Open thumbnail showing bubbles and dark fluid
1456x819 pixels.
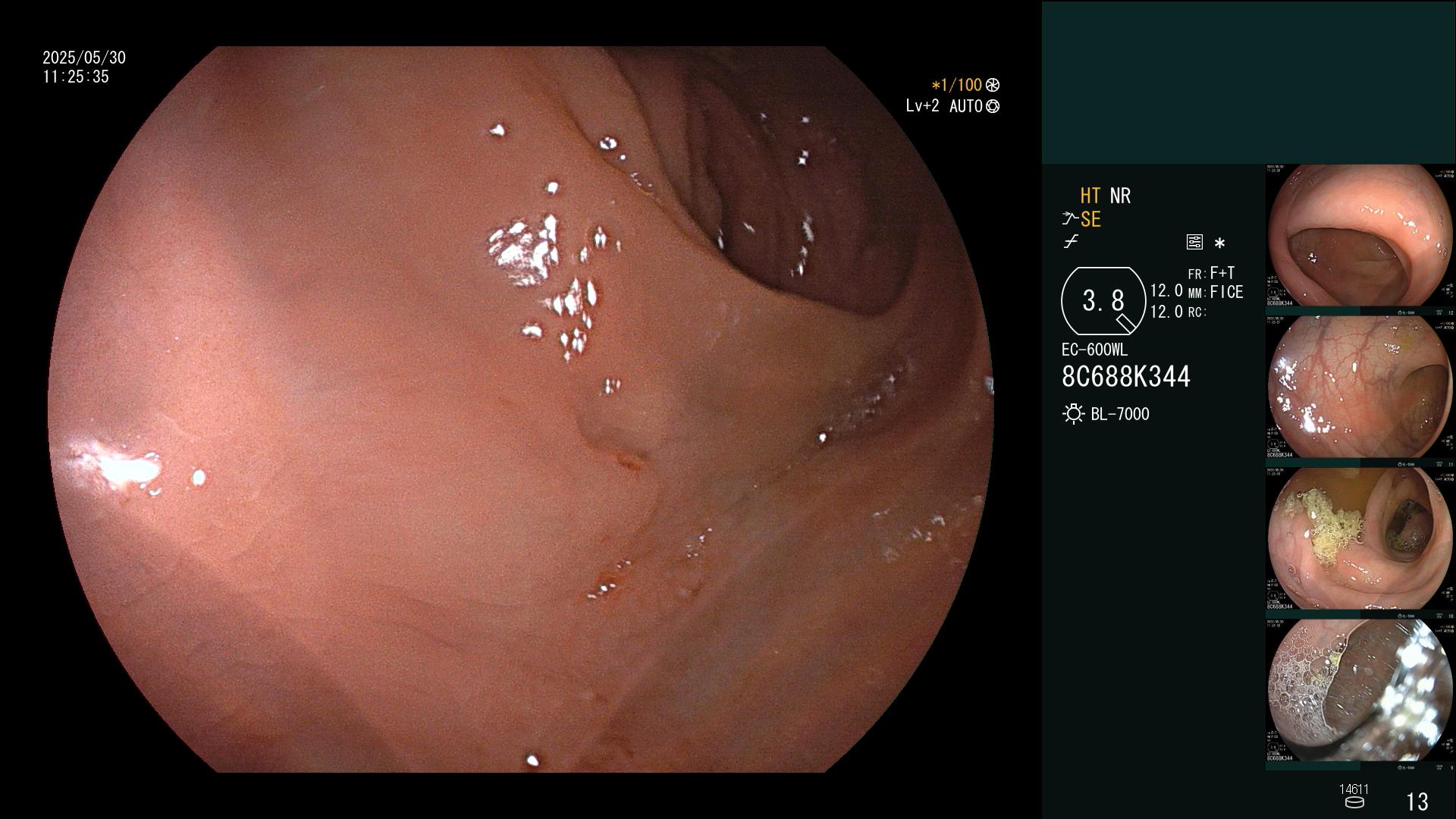1360,690
